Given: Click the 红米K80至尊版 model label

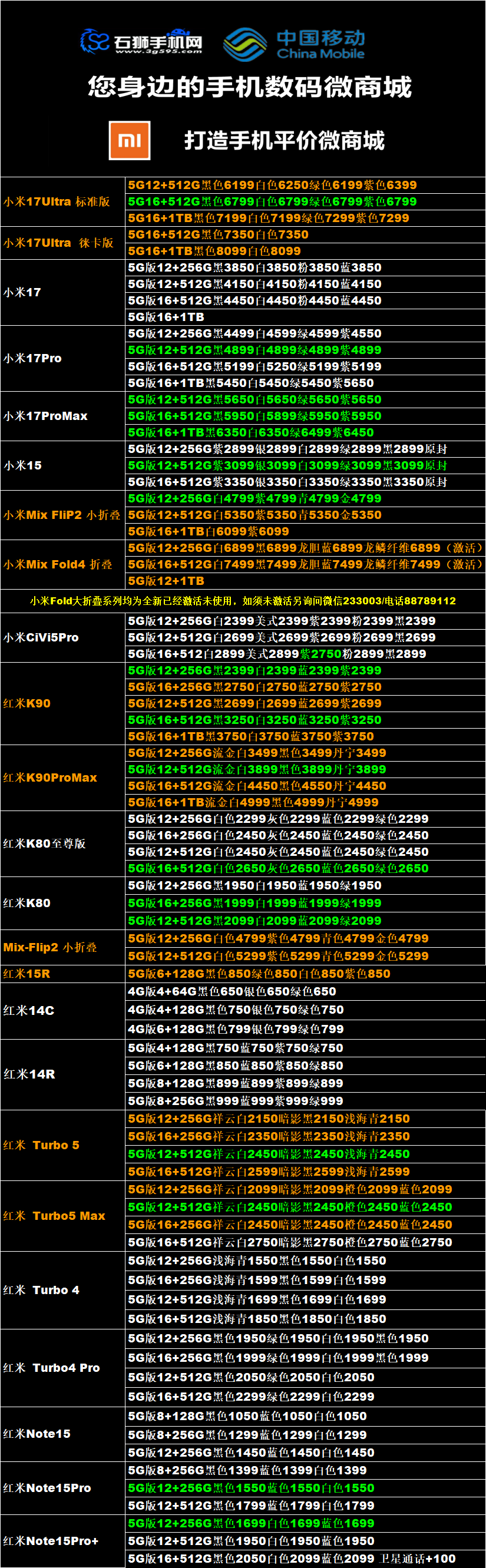Looking at the screenshot, I should pos(44,843).
